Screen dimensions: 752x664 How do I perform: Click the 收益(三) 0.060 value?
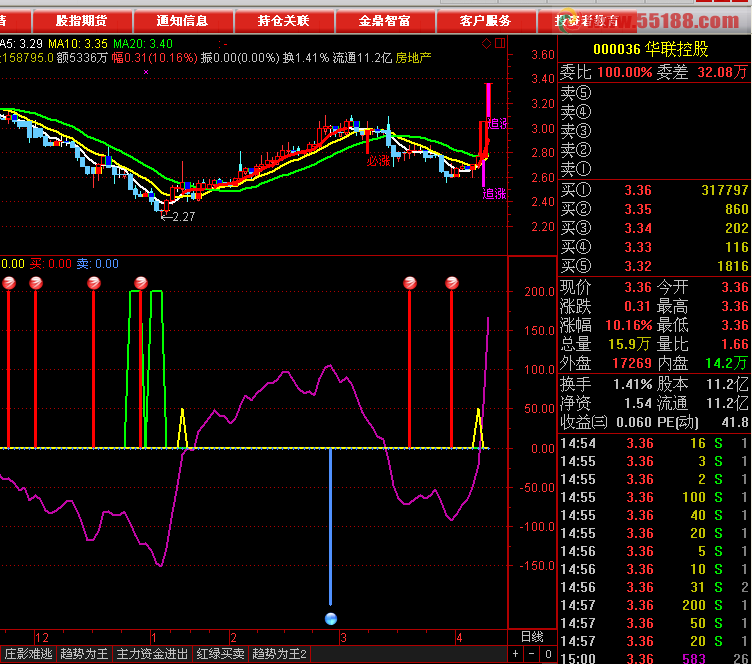pyautogui.click(x=634, y=422)
